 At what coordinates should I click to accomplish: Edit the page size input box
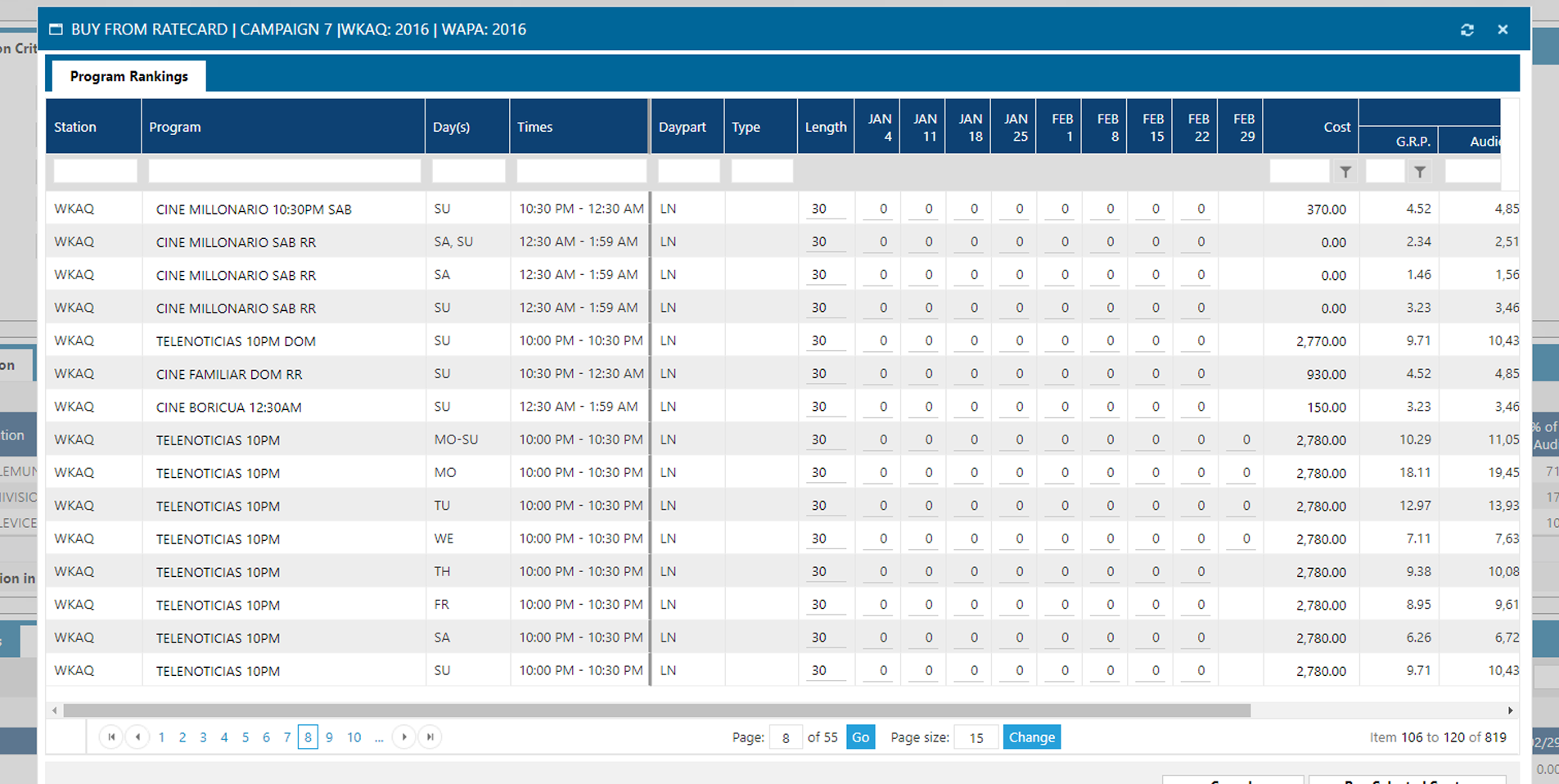coord(976,737)
